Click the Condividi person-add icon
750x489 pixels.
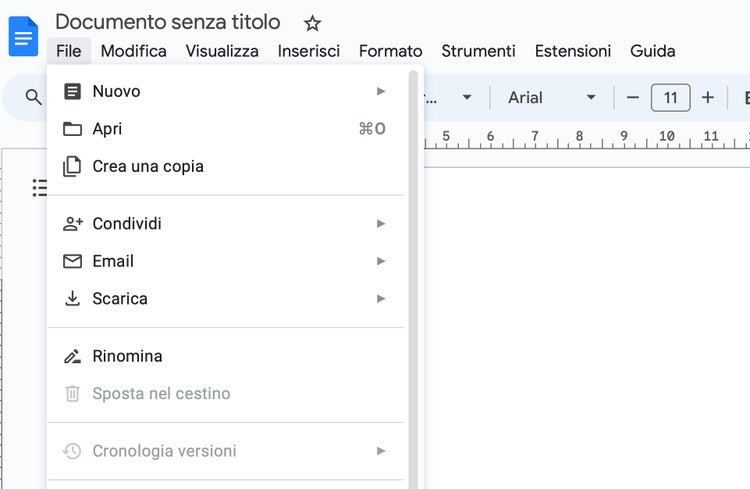click(x=72, y=224)
